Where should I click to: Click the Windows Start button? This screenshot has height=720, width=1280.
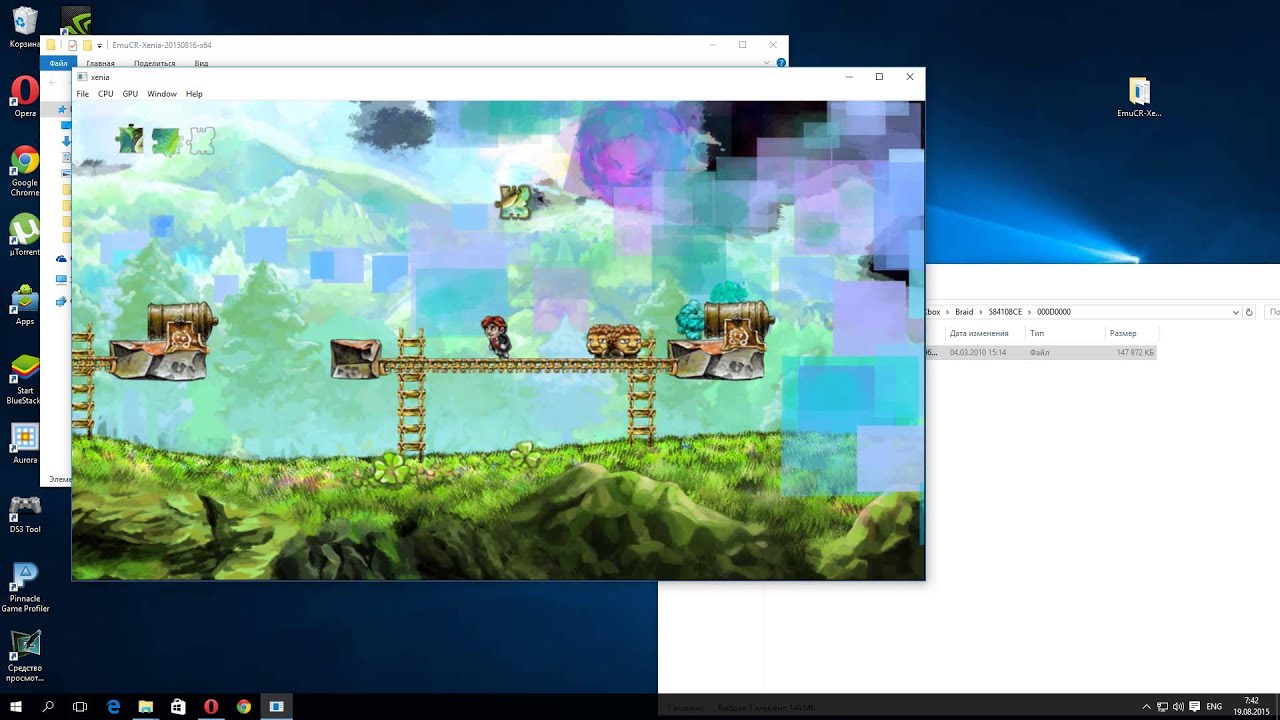16,706
